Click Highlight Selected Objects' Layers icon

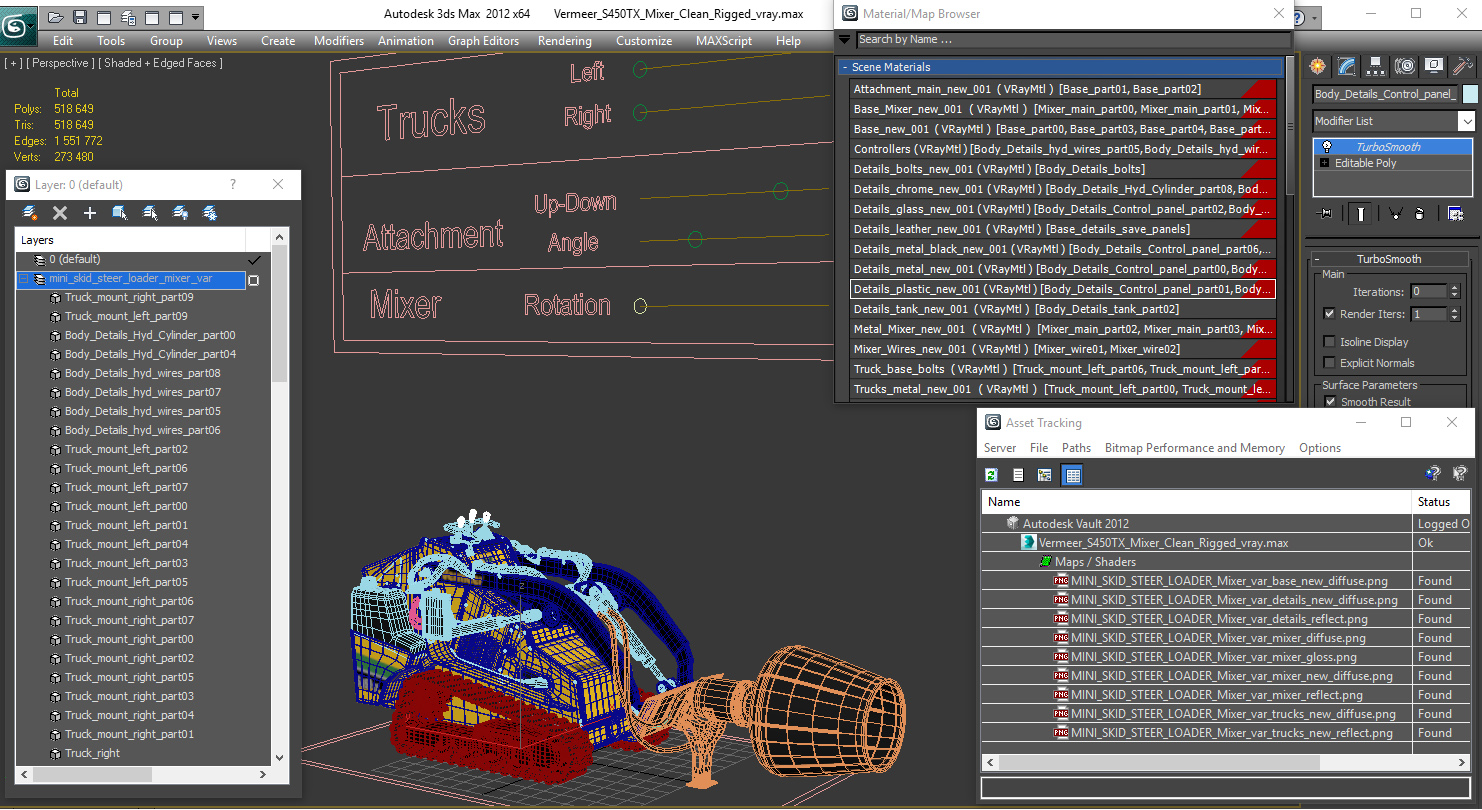click(150, 213)
